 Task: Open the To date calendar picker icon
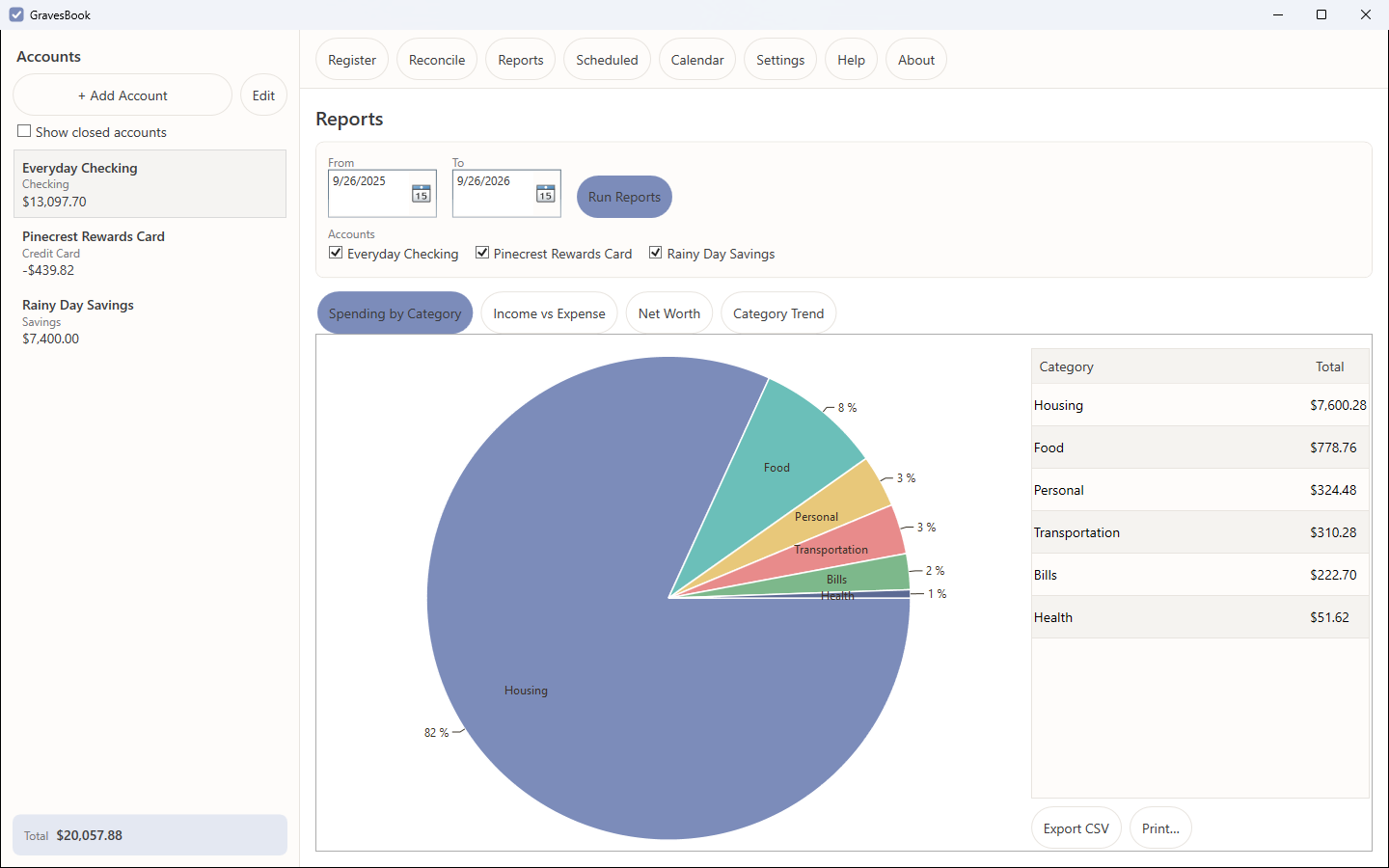click(x=545, y=193)
